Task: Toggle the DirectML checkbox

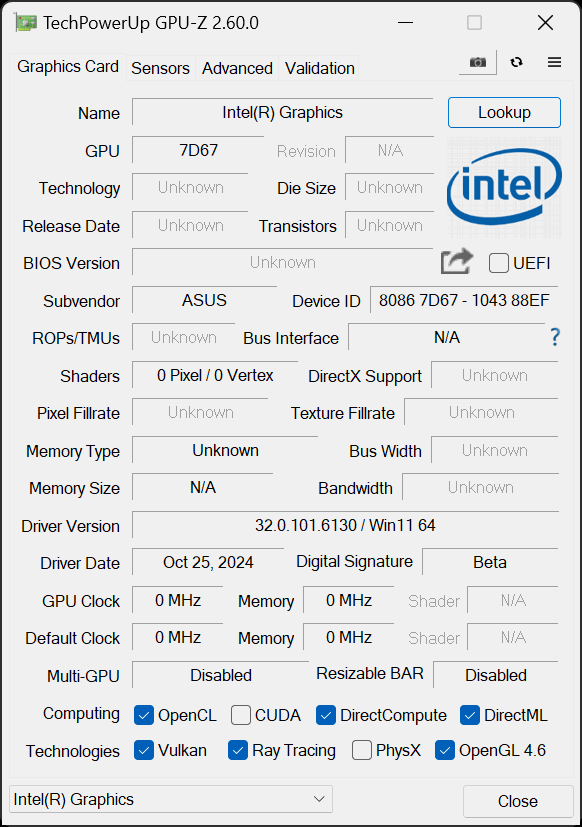Action: tap(470, 715)
